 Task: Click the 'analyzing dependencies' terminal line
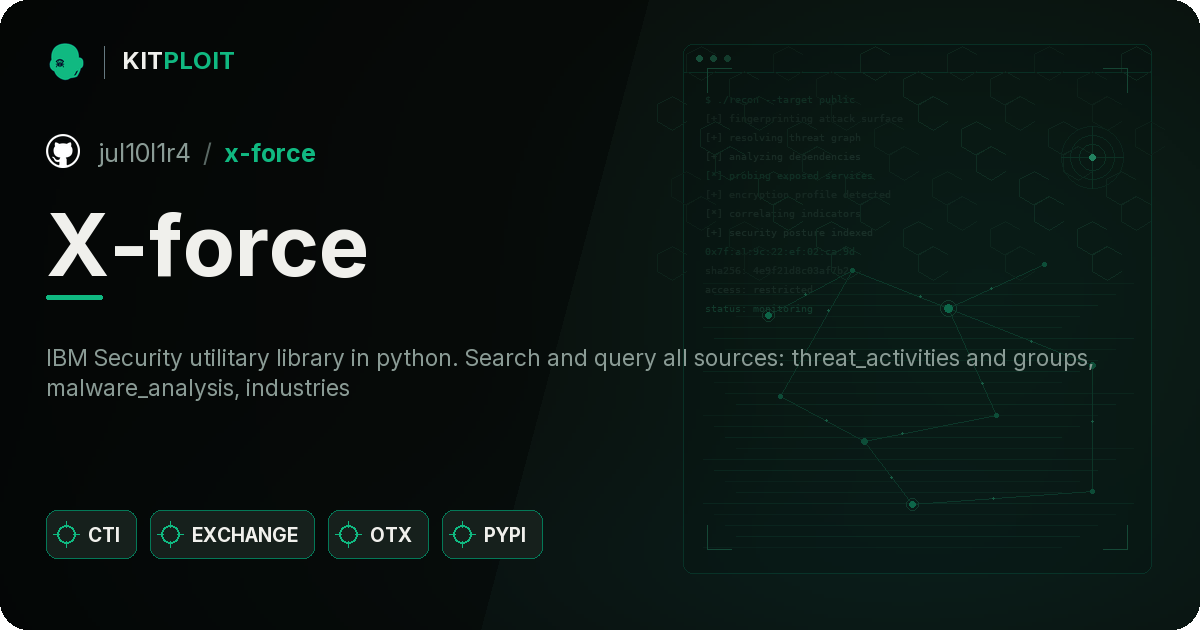tap(782, 157)
